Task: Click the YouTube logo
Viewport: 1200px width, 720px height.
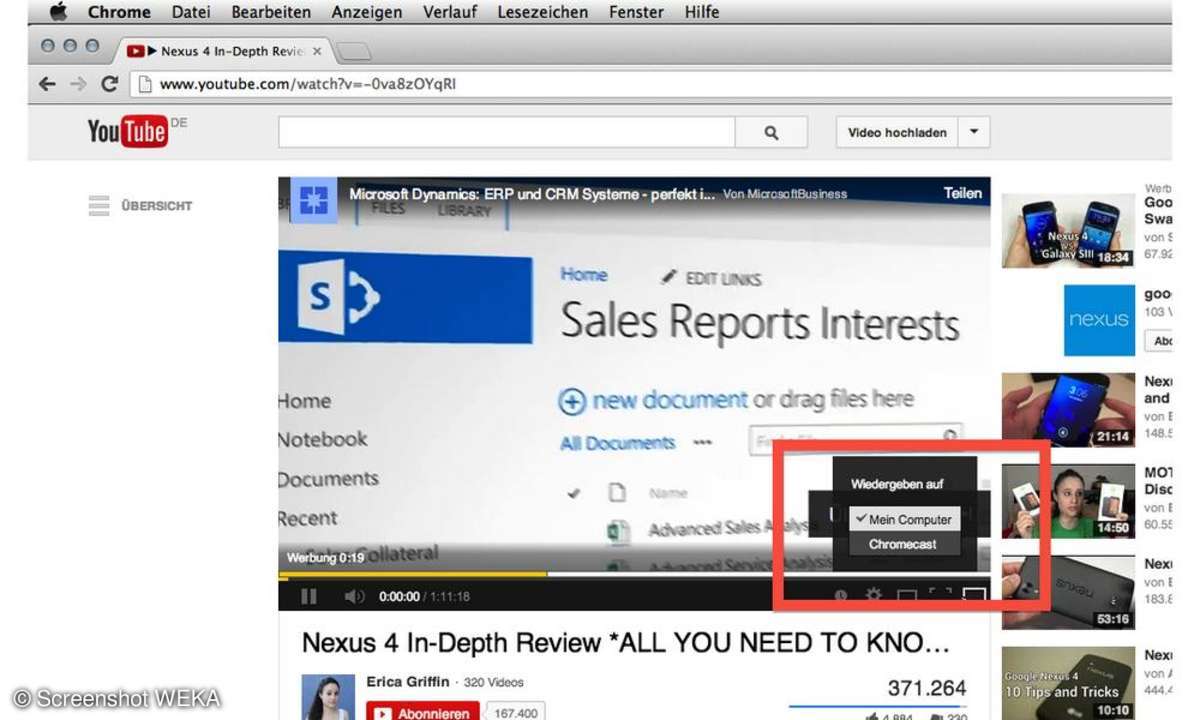Action: [127, 131]
